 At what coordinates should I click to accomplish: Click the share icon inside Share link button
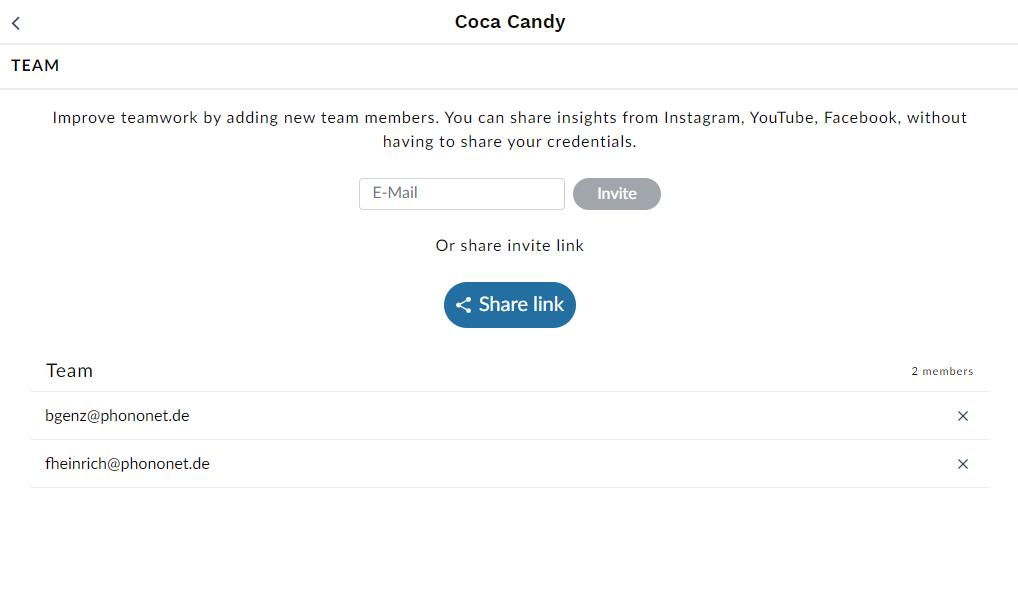[x=463, y=305]
